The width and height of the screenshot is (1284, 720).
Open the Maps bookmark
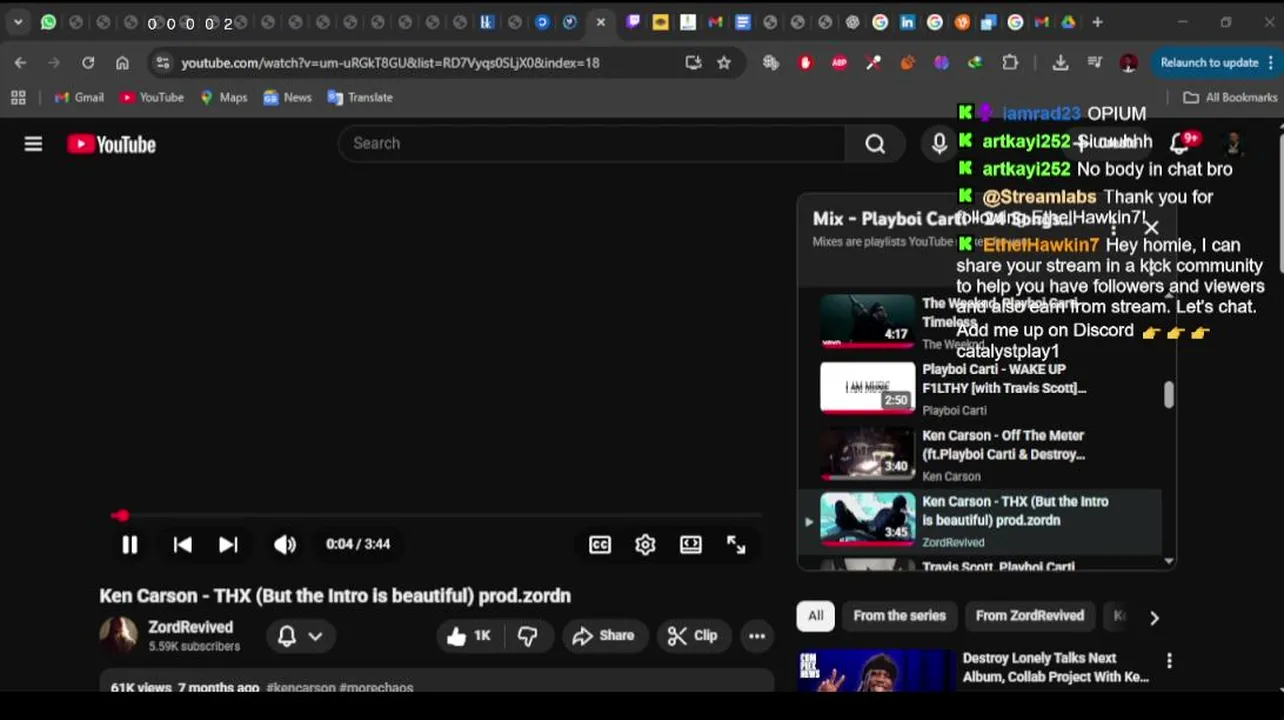(x=224, y=97)
